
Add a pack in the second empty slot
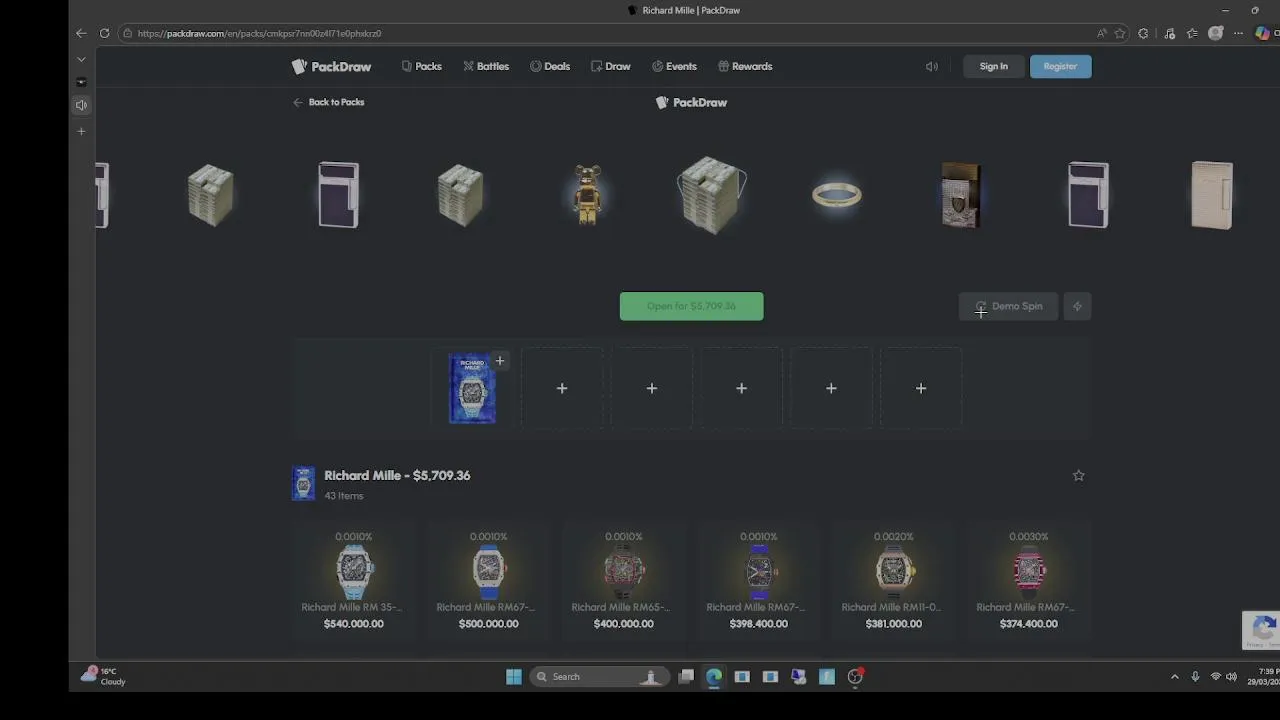pos(562,388)
